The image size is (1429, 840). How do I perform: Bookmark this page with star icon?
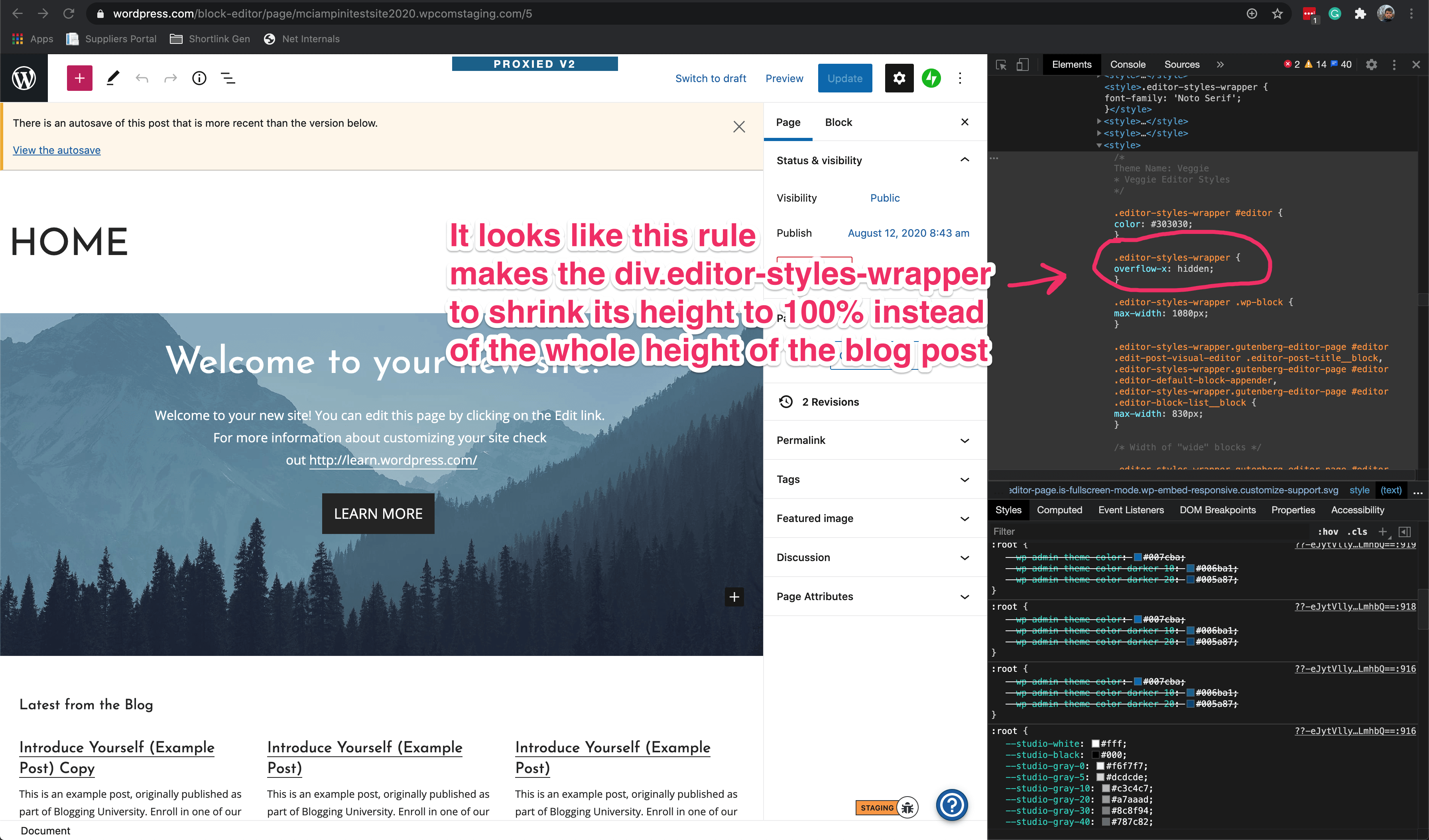[1277, 14]
